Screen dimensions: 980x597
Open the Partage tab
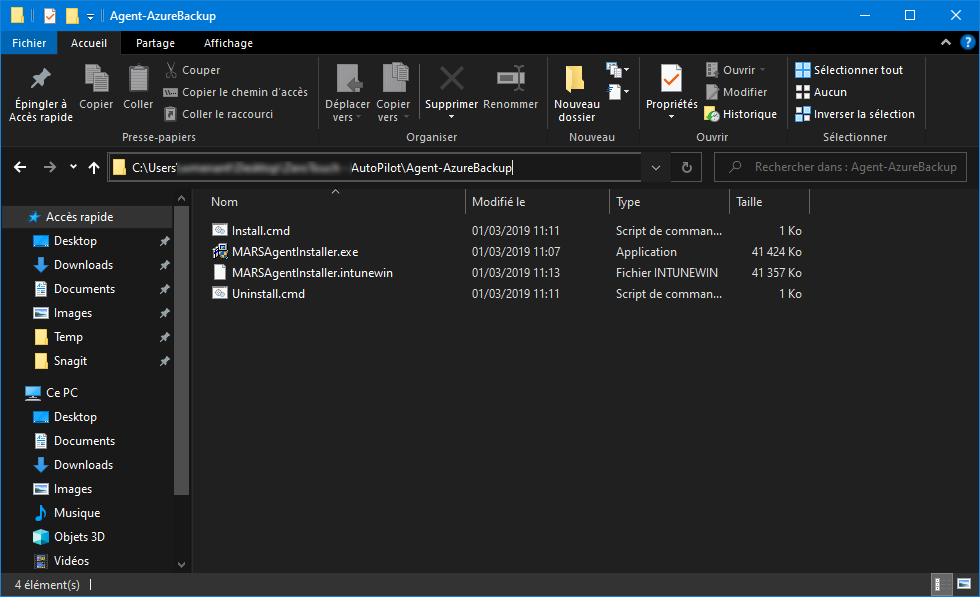point(156,43)
